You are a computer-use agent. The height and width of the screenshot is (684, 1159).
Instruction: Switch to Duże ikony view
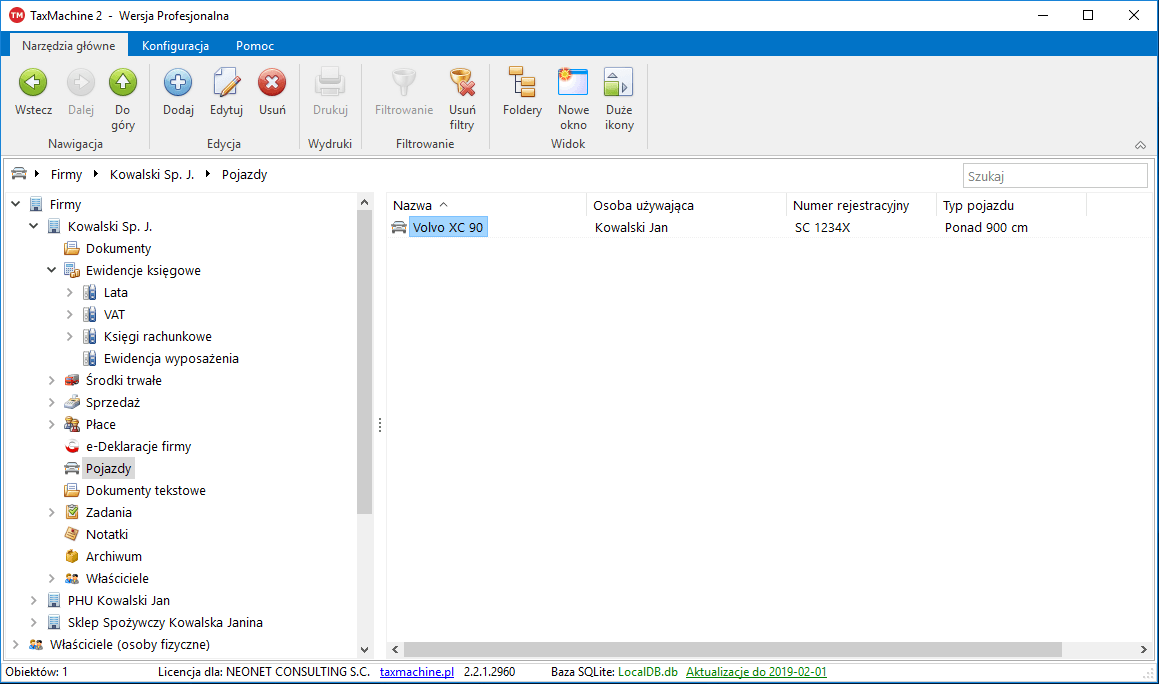coord(619,84)
